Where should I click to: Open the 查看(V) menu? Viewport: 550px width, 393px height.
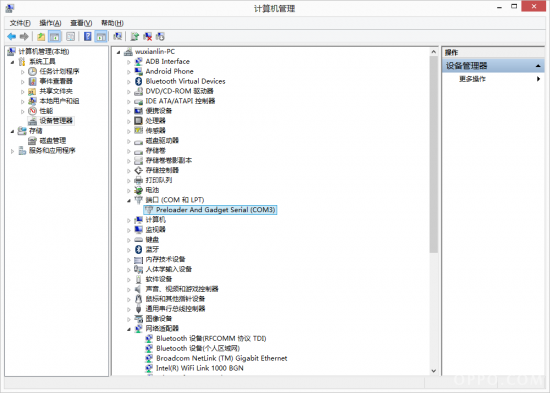[x=81, y=23]
